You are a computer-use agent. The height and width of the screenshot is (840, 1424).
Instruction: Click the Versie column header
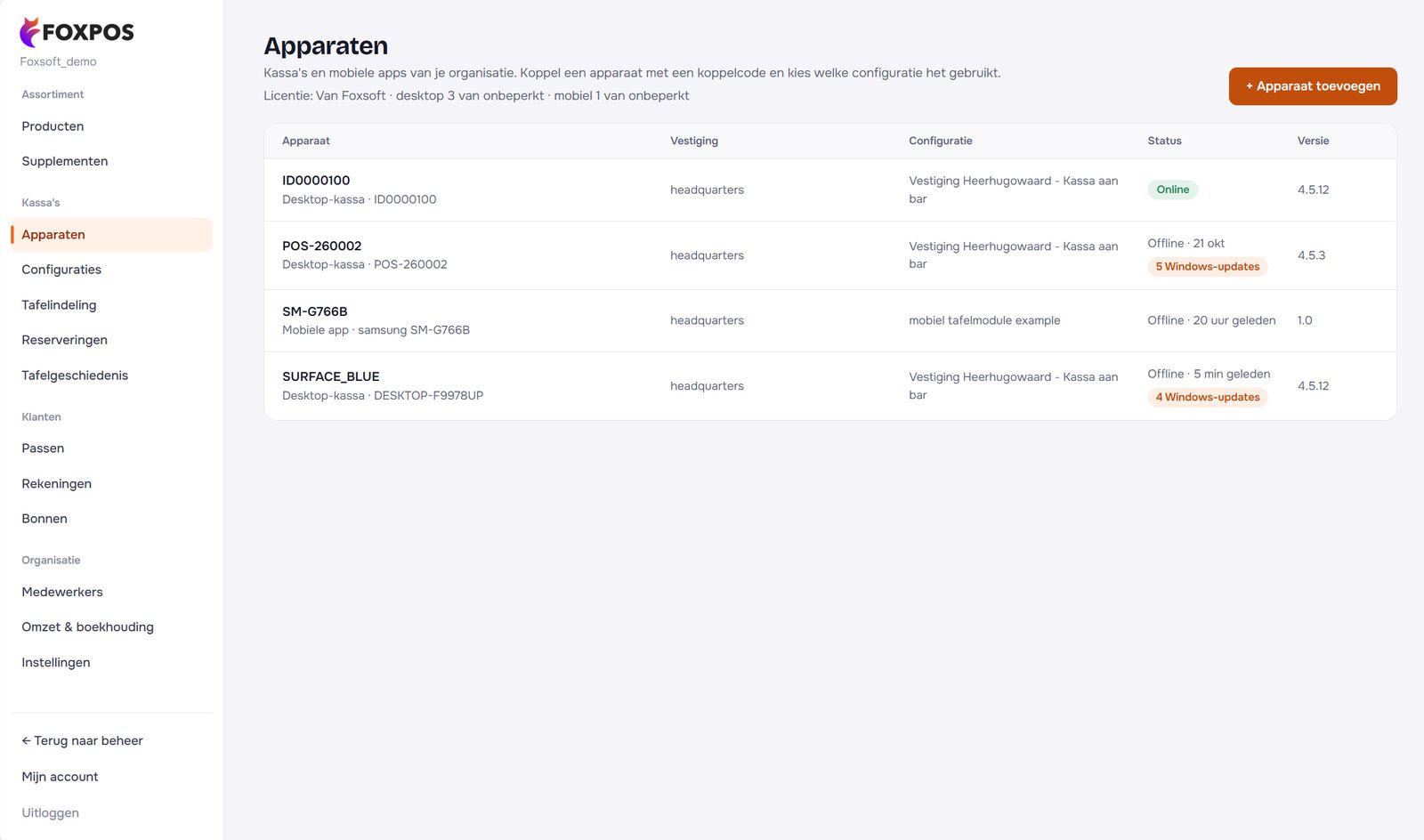click(x=1313, y=141)
